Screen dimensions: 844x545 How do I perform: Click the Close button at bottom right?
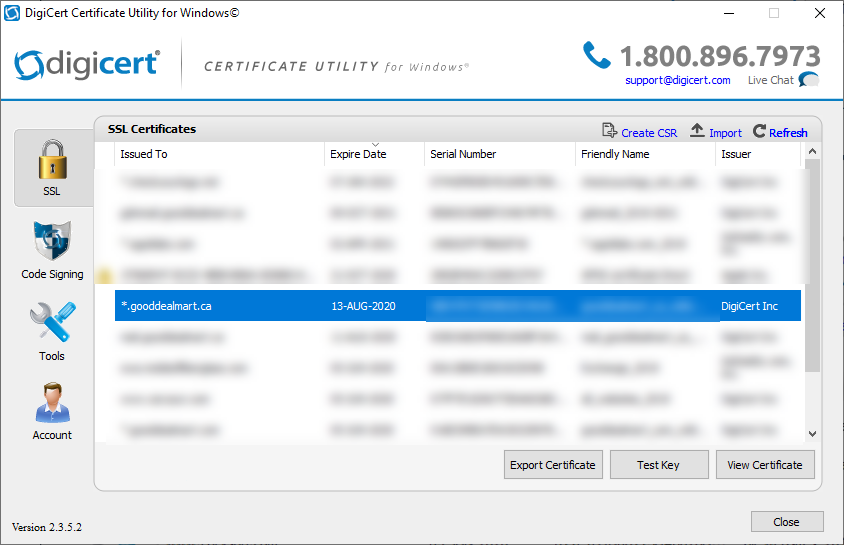(787, 522)
